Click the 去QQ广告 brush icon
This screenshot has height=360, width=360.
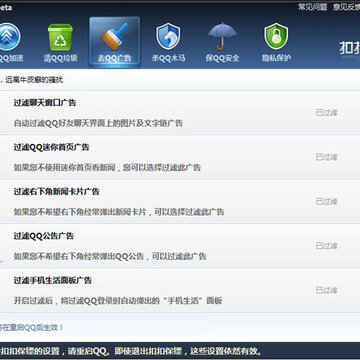(x=114, y=36)
